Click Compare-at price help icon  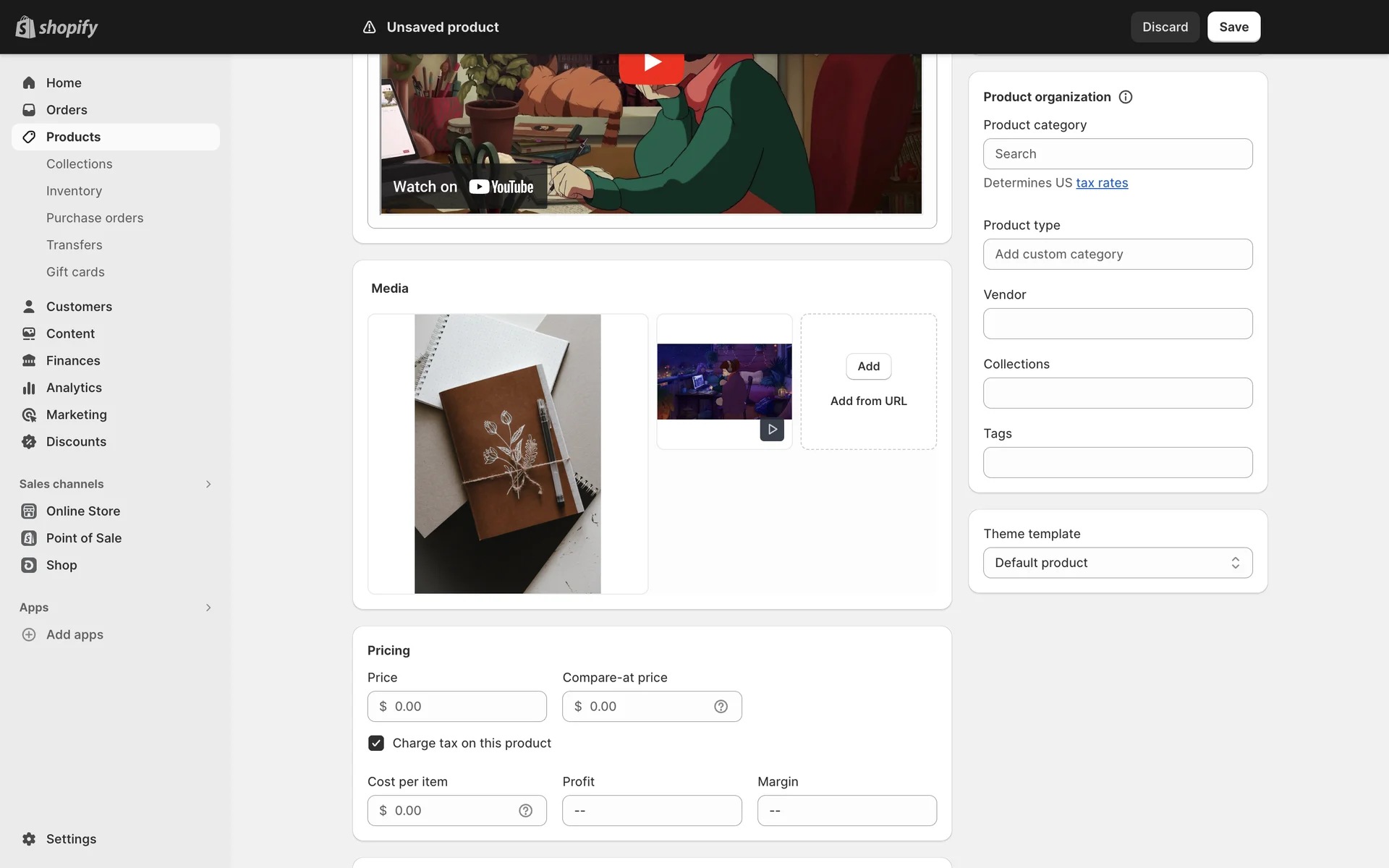click(721, 707)
